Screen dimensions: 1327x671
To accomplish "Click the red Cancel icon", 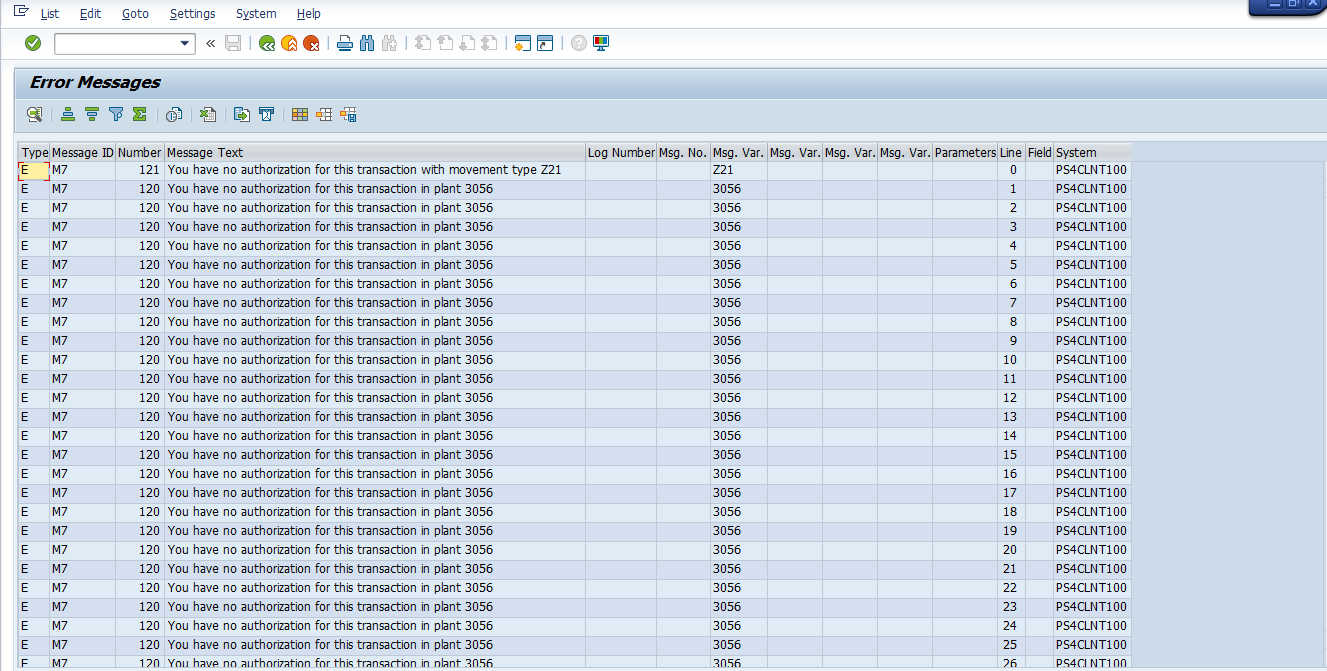I will 311,43.
